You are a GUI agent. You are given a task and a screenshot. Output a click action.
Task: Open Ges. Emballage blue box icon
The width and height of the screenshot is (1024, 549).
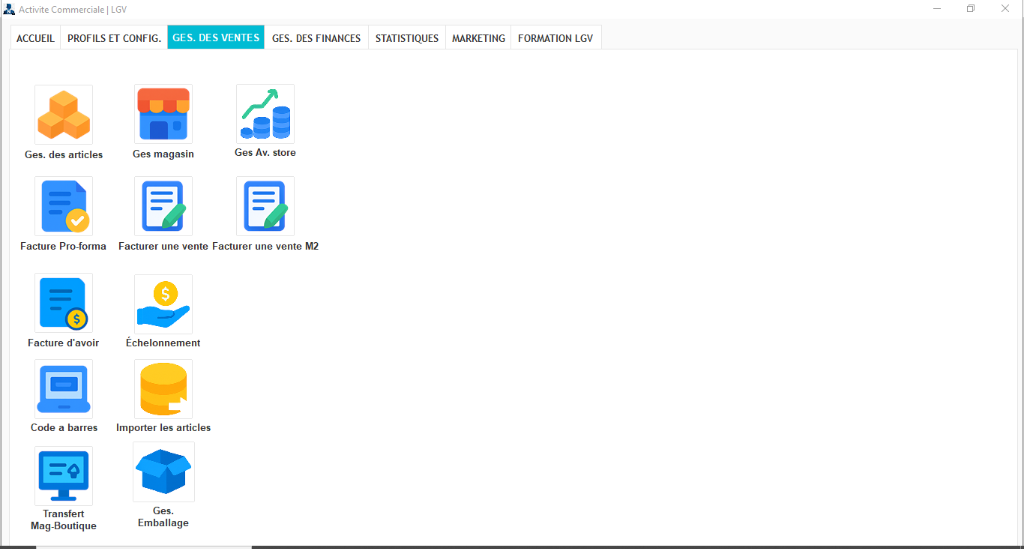[163, 472]
